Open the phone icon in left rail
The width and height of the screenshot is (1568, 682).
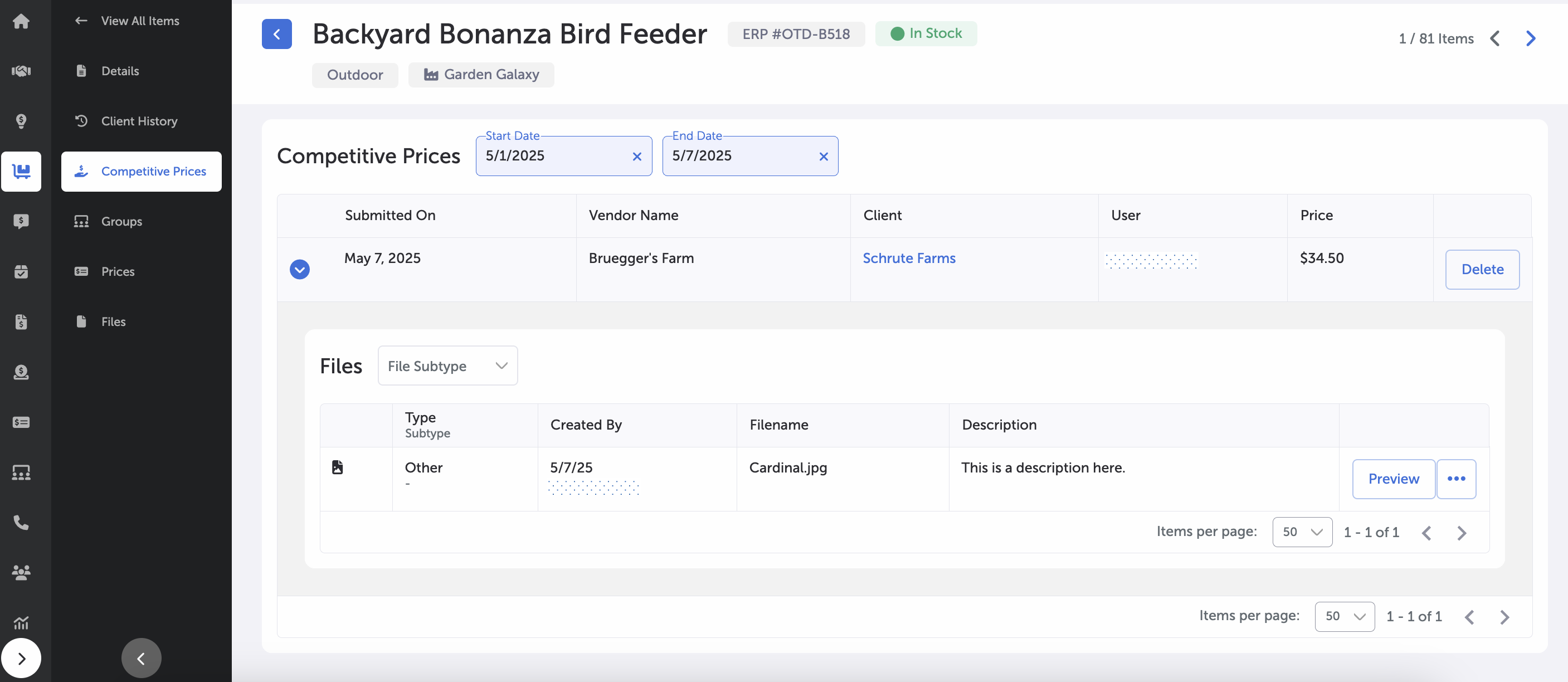21,523
